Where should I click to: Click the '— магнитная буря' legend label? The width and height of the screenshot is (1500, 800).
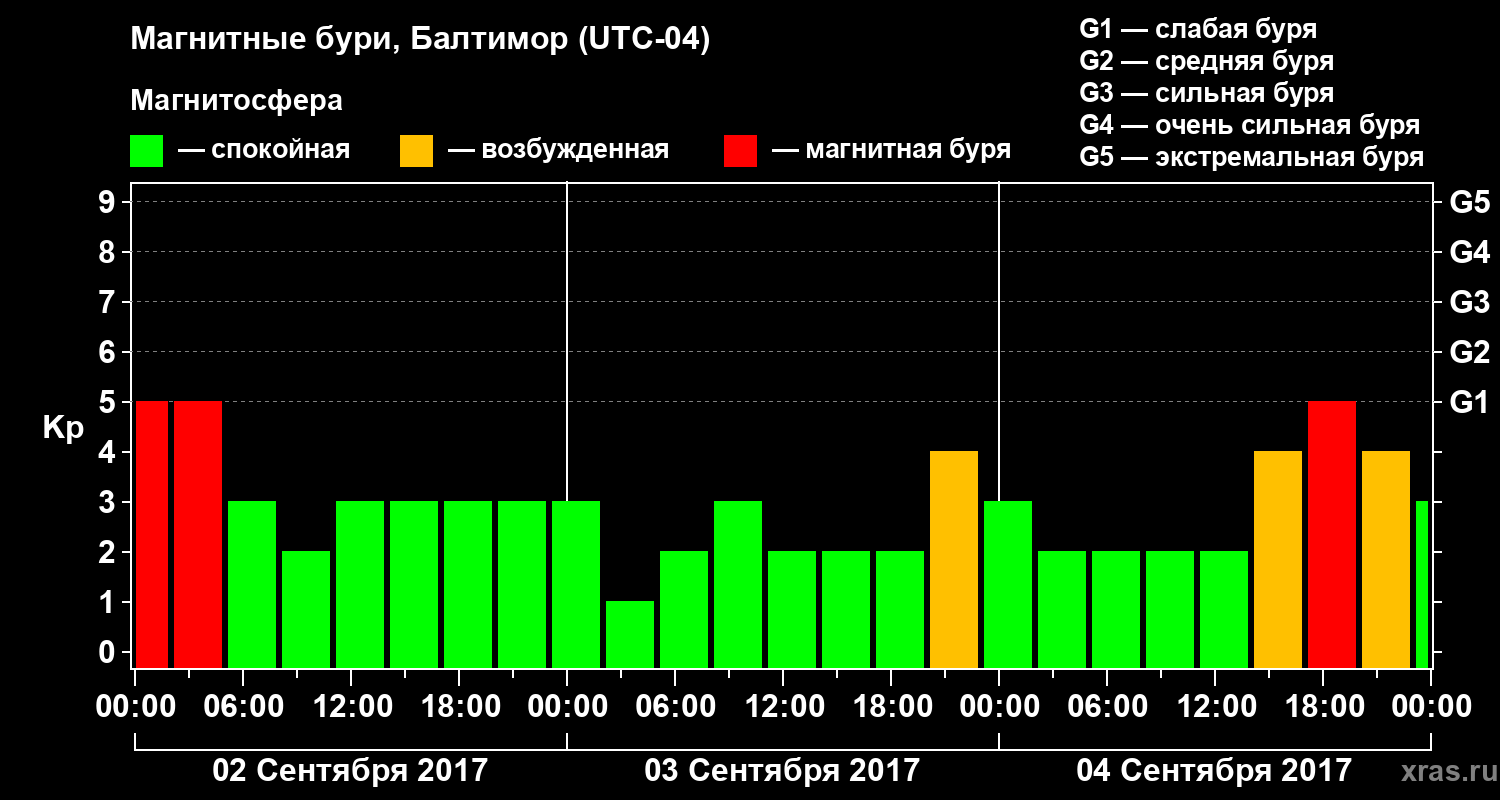(x=891, y=151)
